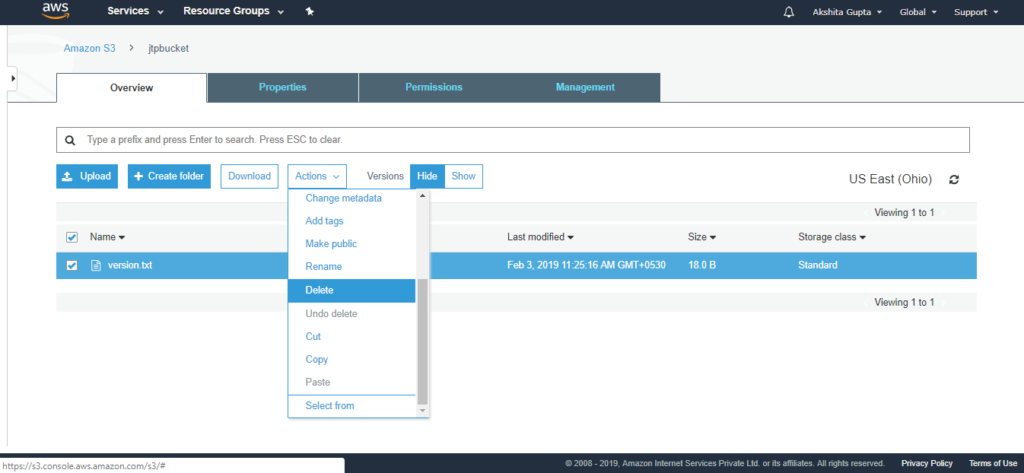Open the Akshita Gupta account menu
Viewport: 1024px width, 473px height.
(x=847, y=12)
